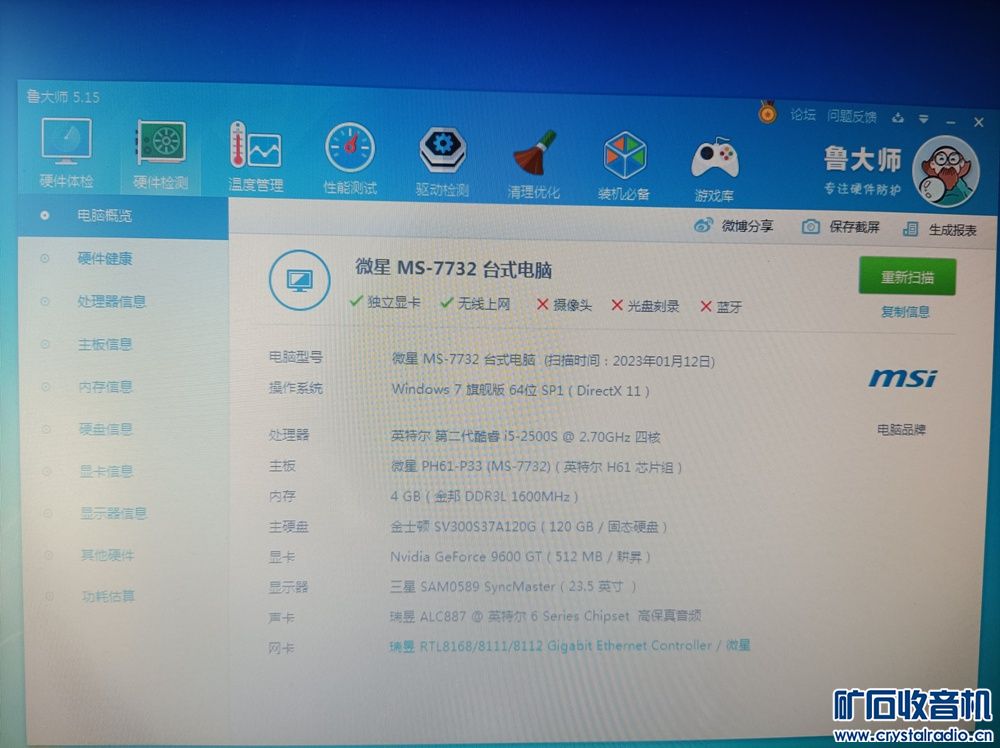Viewport: 1000px width, 748px height.
Task: Click the 微博分享 Weibo icon
Action: [x=703, y=224]
